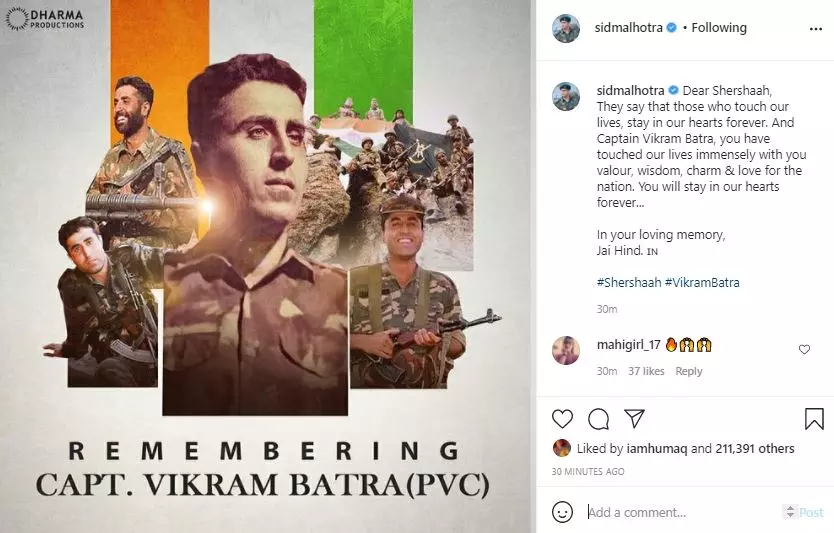Reply to mahigirl_17's comment

(x=689, y=371)
